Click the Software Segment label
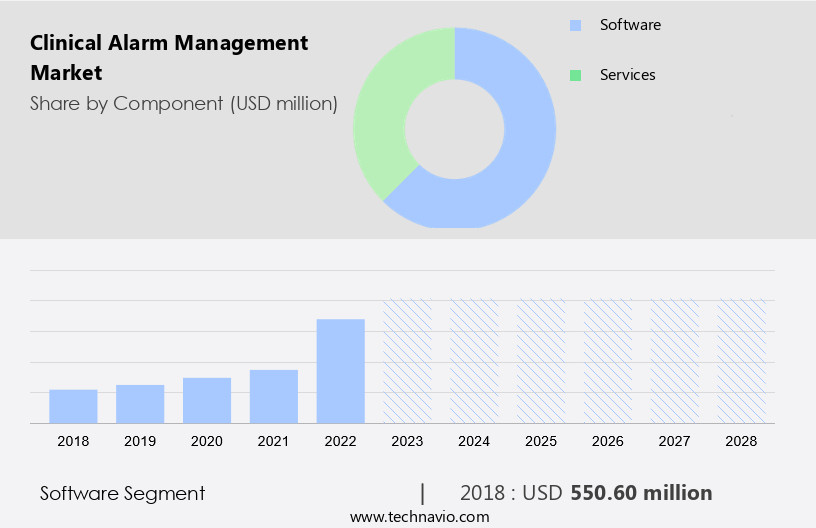 tap(122, 493)
